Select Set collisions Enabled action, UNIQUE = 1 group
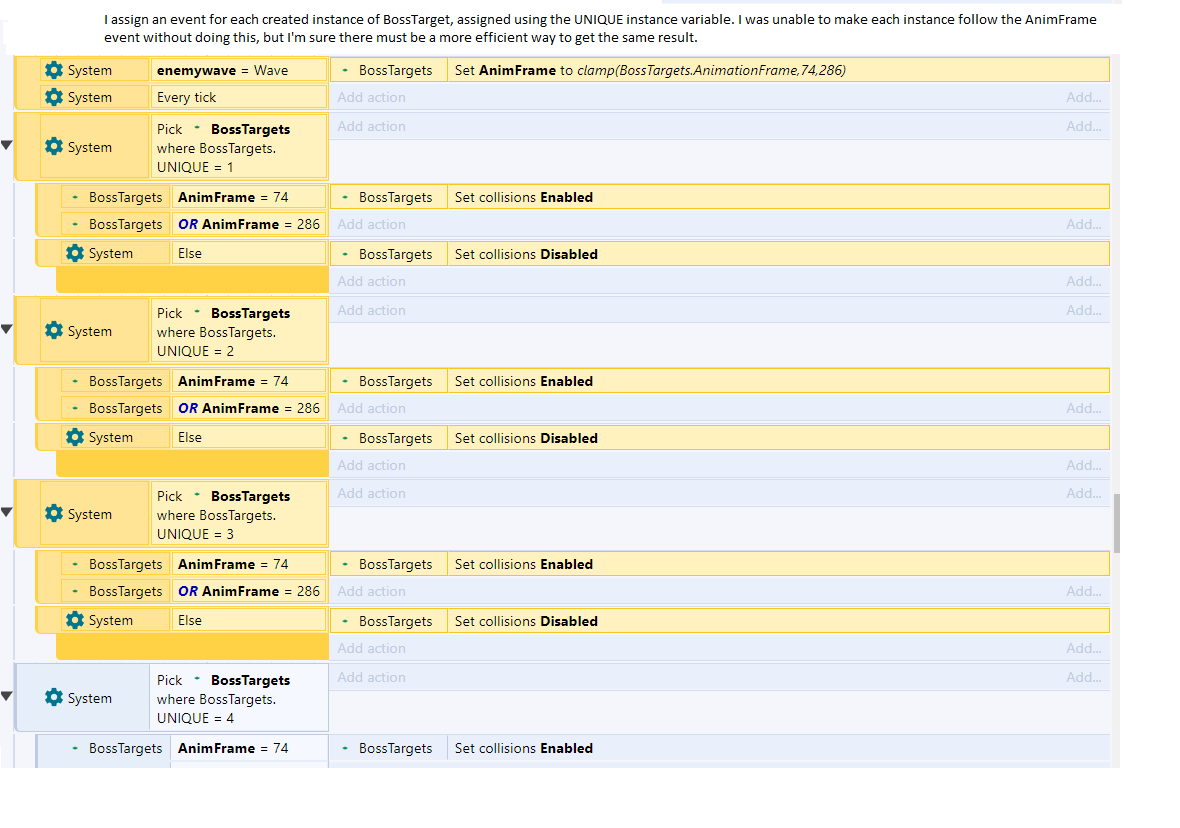This screenshot has height=828, width=1180. point(778,197)
